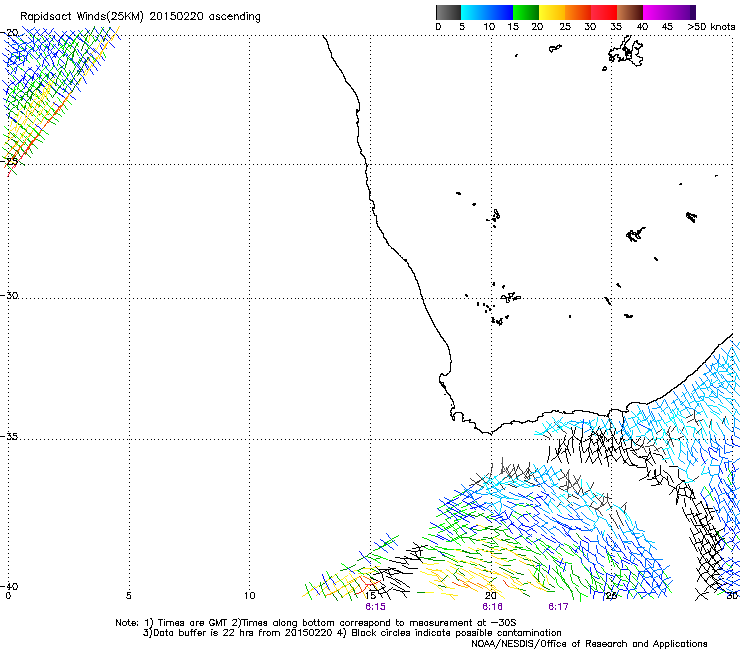This screenshot has height=650, width=740.
Task: Click the '-20' latitude axis label
Action: tap(10, 33)
